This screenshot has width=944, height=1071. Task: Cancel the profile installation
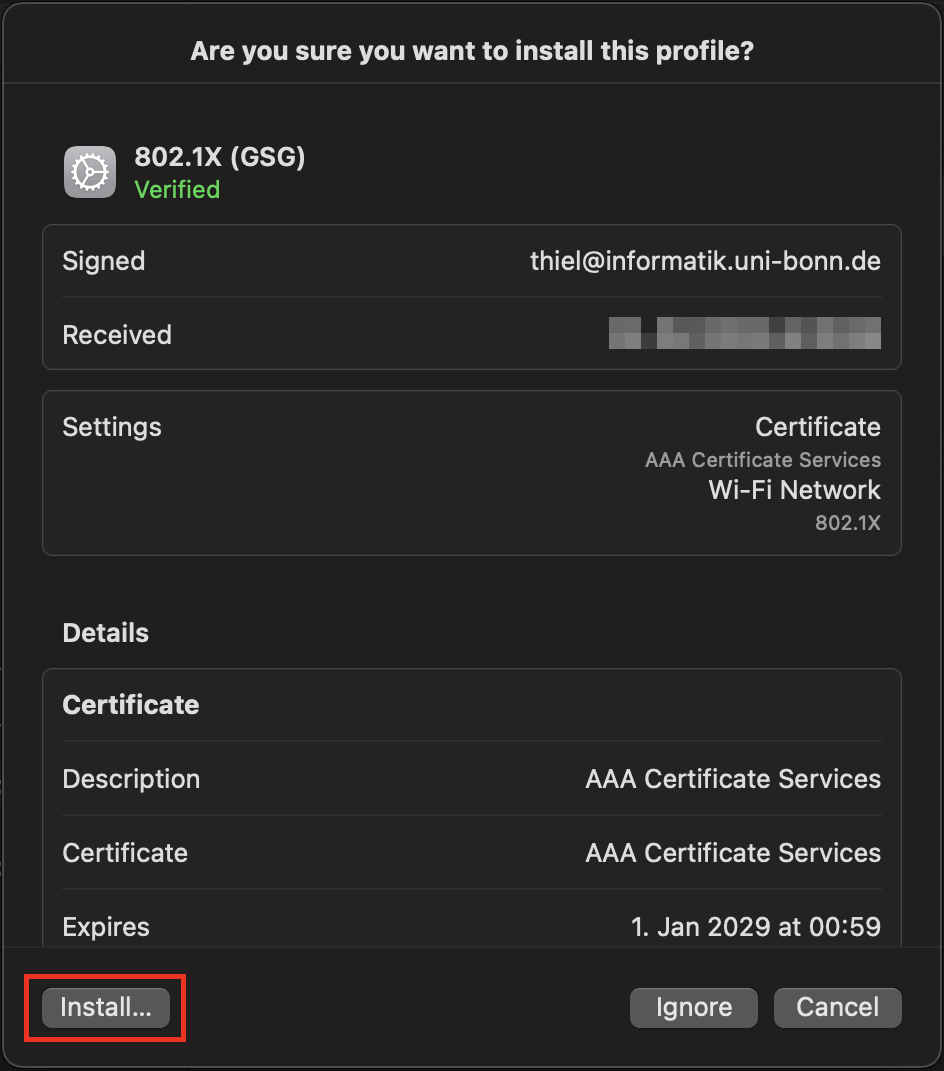[837, 1007]
